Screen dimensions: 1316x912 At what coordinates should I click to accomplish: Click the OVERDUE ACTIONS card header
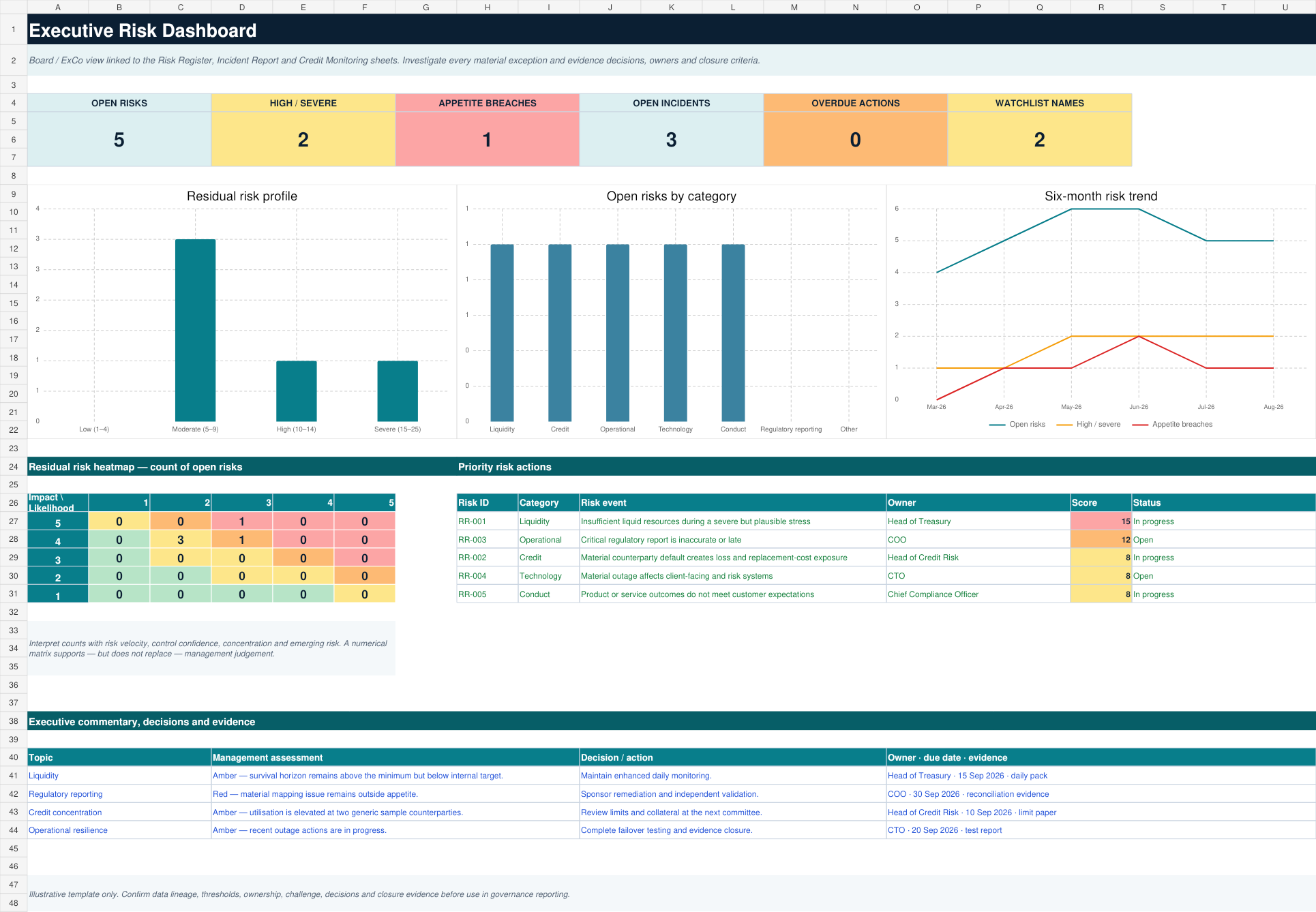(x=856, y=103)
